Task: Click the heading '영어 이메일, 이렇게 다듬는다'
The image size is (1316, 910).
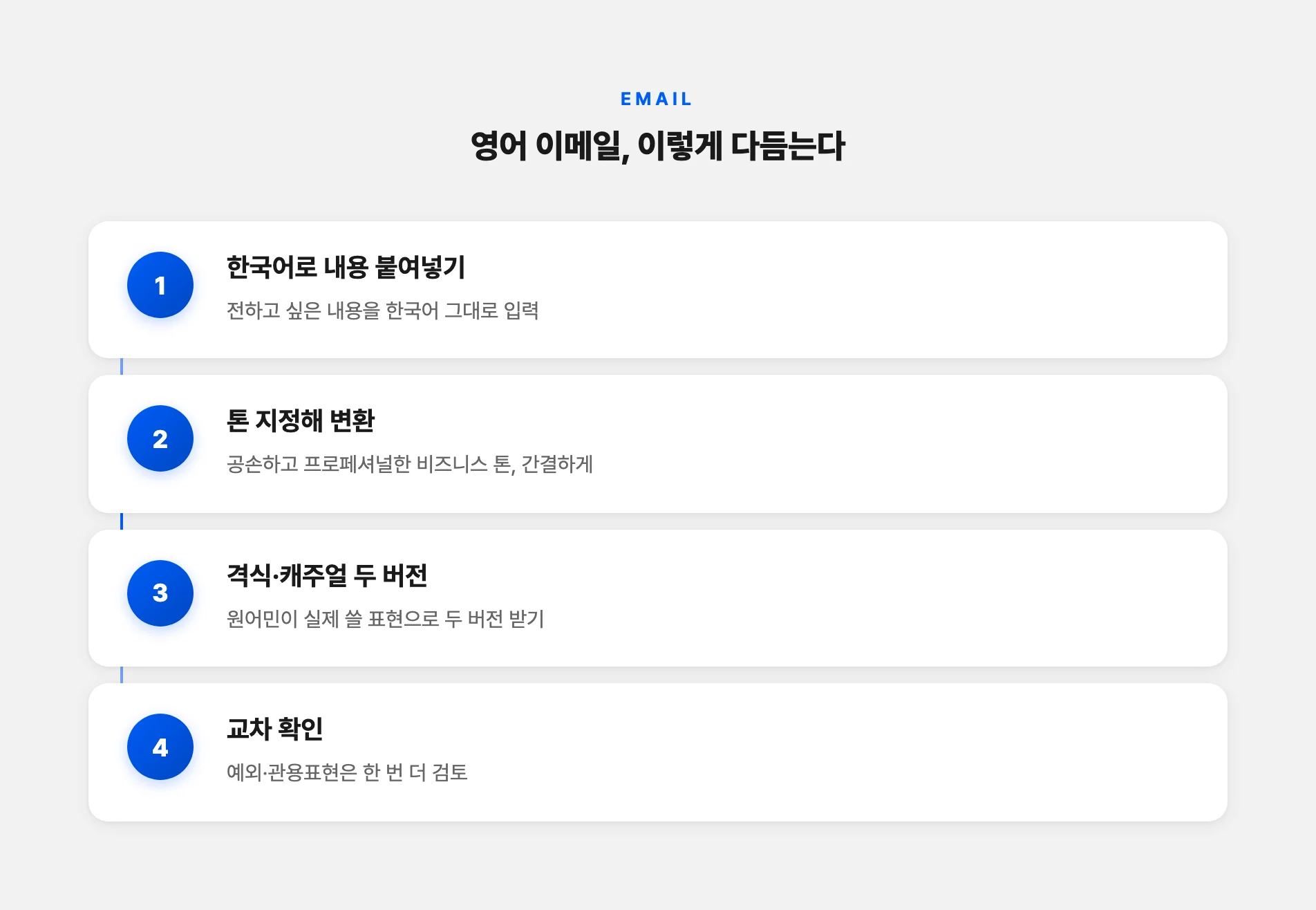Action: (x=658, y=146)
